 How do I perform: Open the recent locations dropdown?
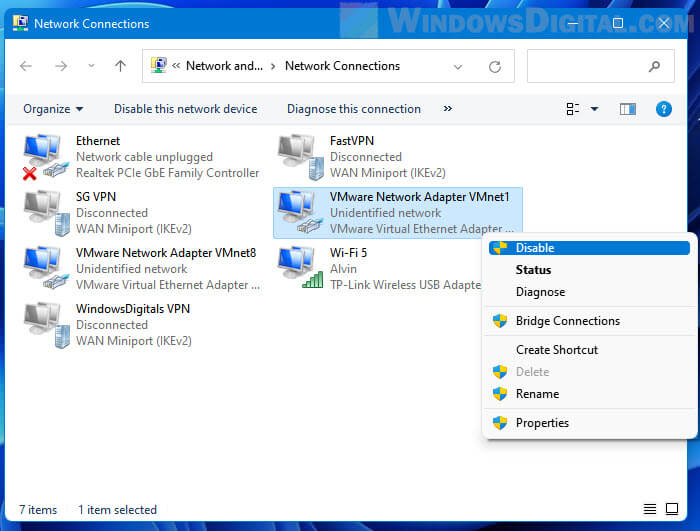tap(91, 66)
